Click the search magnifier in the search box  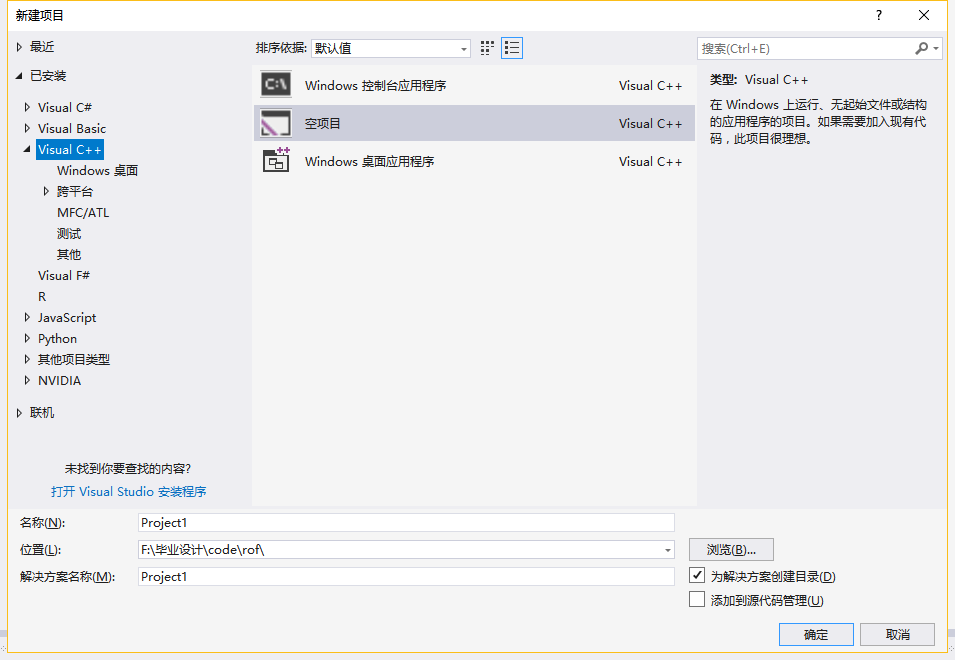(921, 47)
